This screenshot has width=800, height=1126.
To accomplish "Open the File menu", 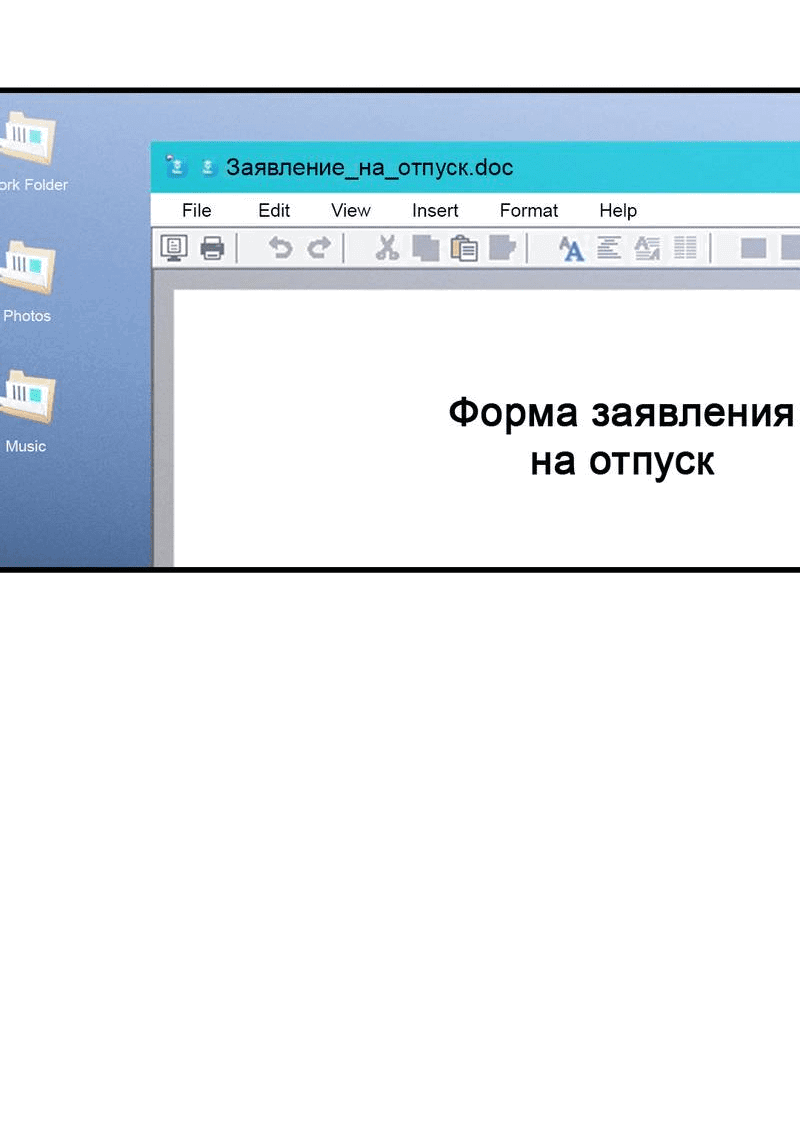I will pyautogui.click(x=197, y=210).
